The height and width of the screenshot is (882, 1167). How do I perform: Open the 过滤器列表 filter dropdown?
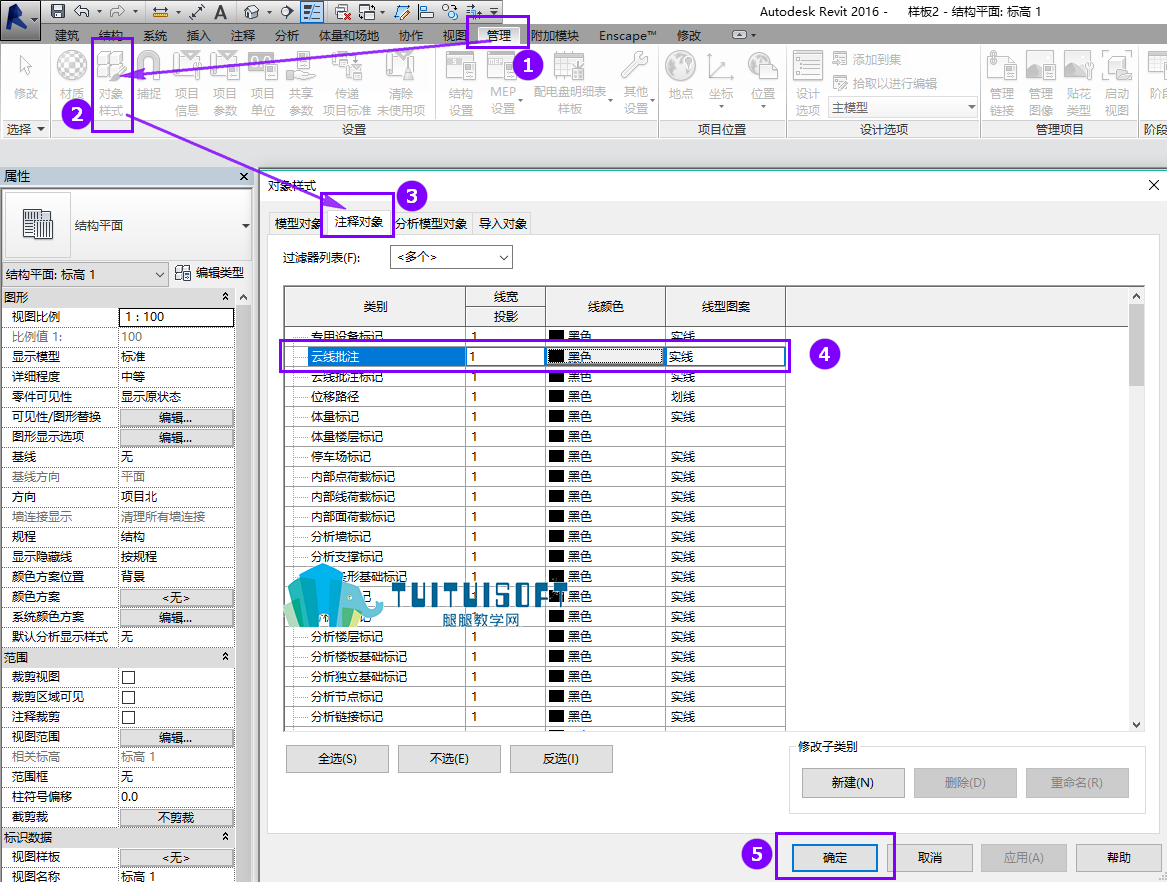pos(451,258)
